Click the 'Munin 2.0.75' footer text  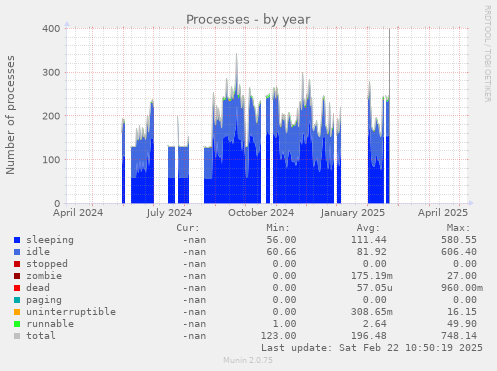point(248,360)
